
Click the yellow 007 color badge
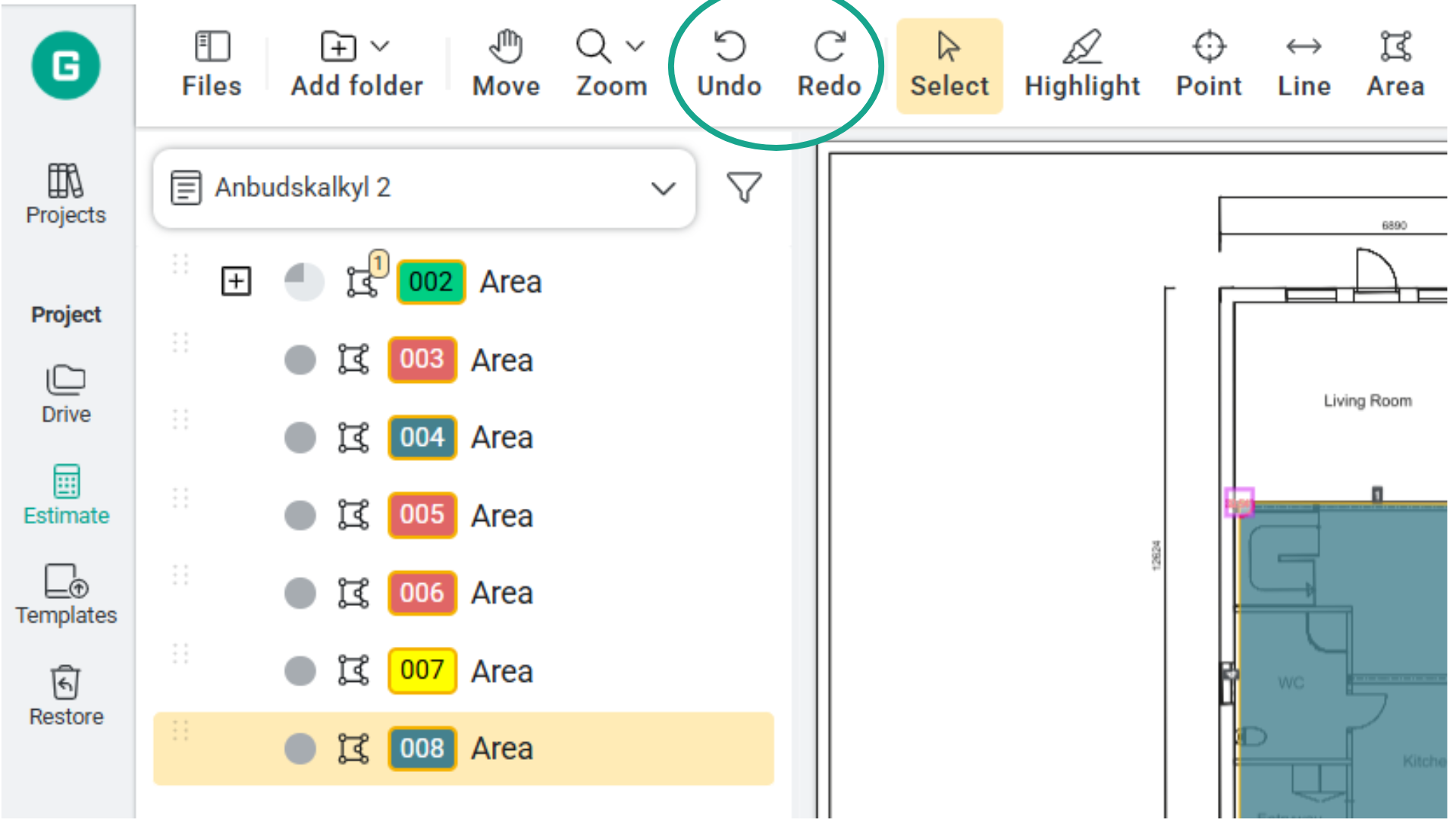(x=422, y=670)
